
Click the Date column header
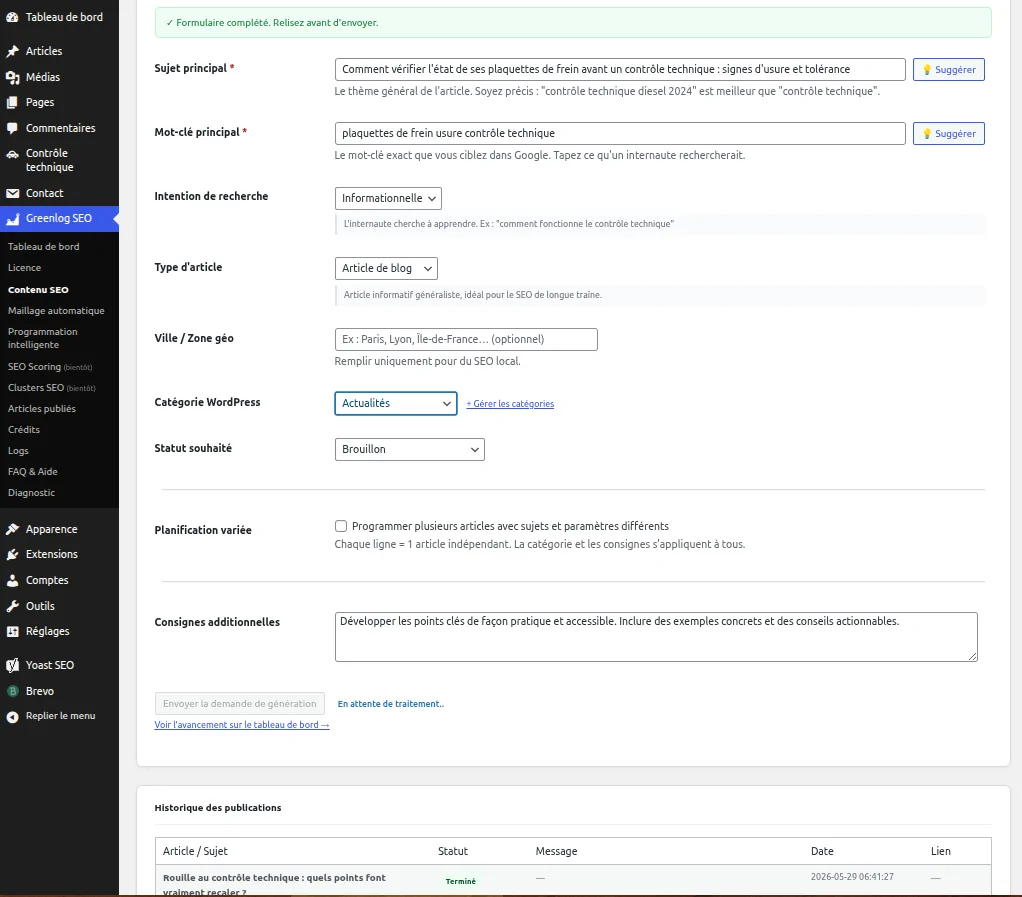[822, 851]
